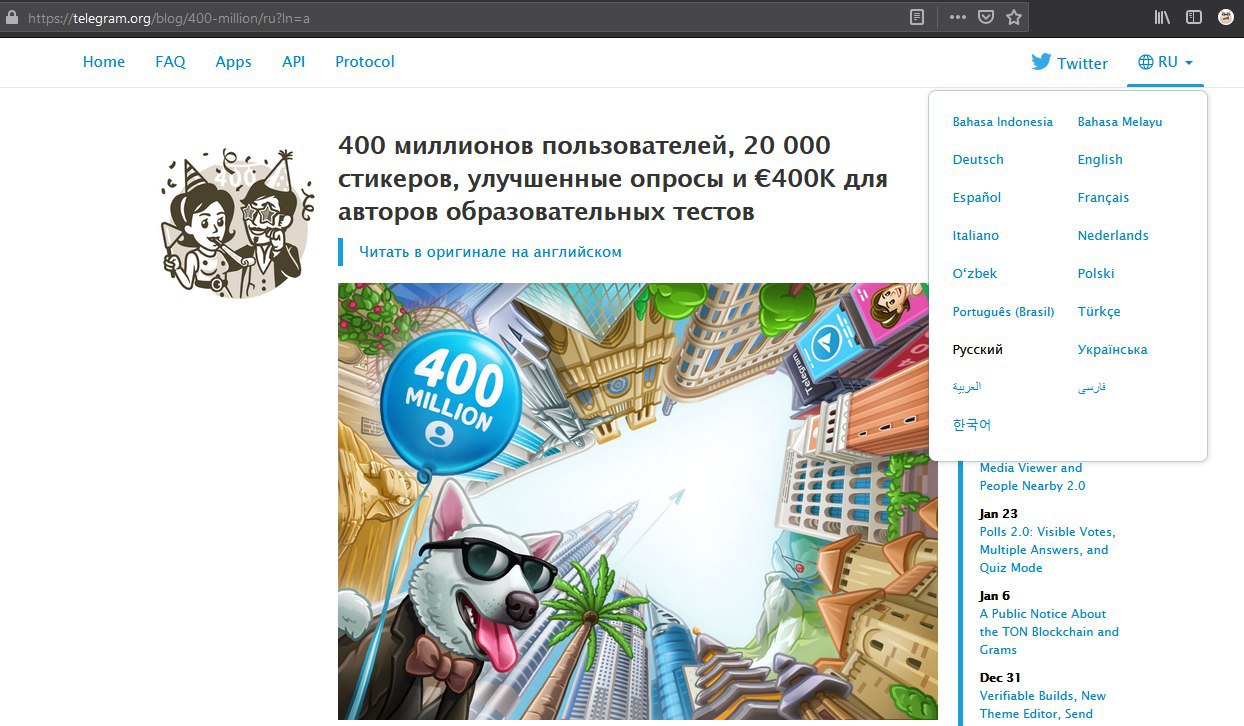Choose Français from language list
Screen dimensions: 1244x726
(1103, 198)
